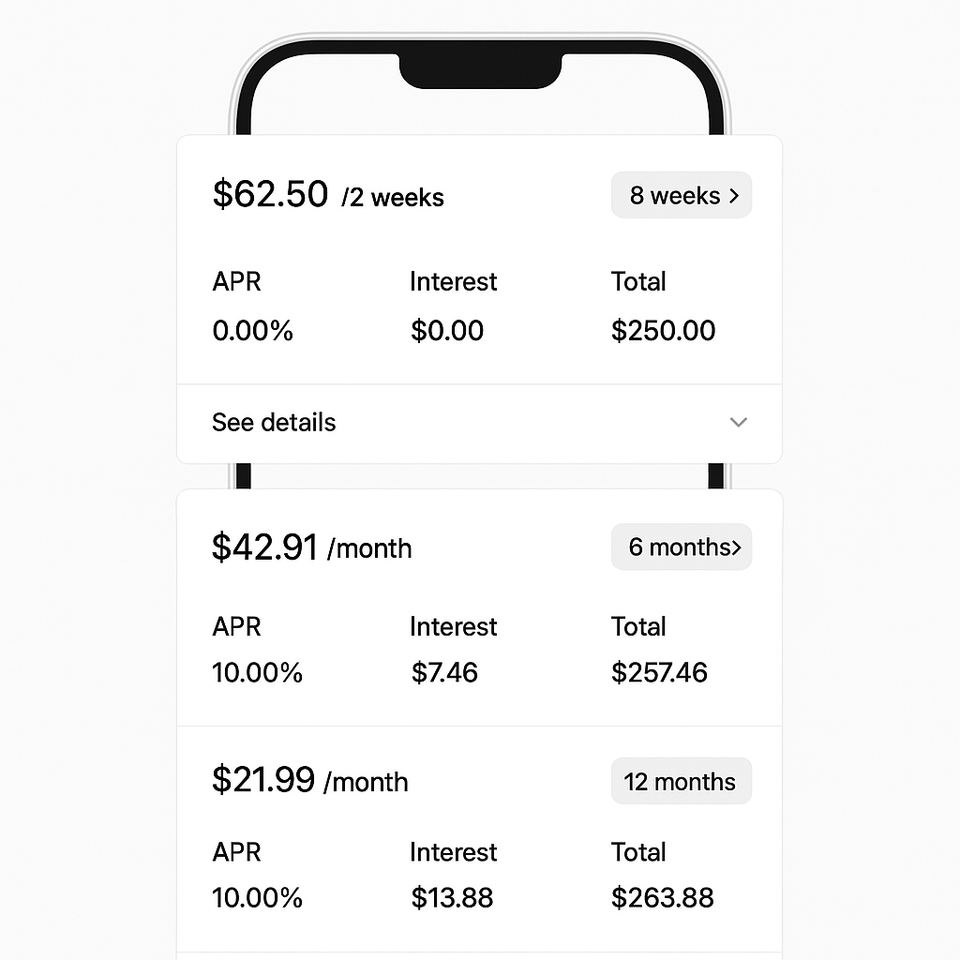Viewport: 960px width, 960px height.
Task: Tap the $21.99 per month price
Action: (x=309, y=780)
